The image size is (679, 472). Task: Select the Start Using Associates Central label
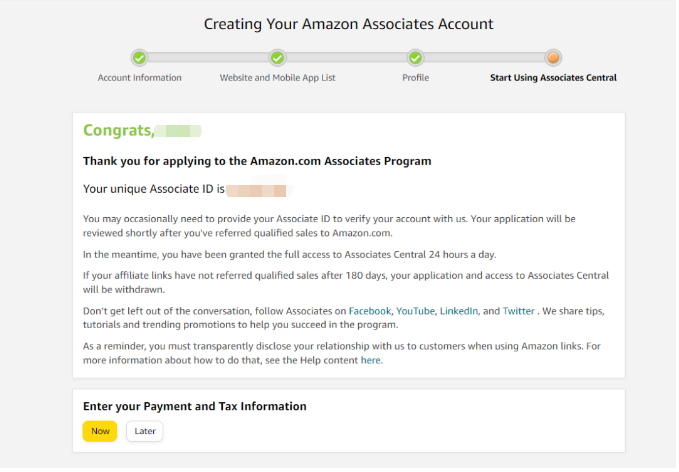point(553,78)
